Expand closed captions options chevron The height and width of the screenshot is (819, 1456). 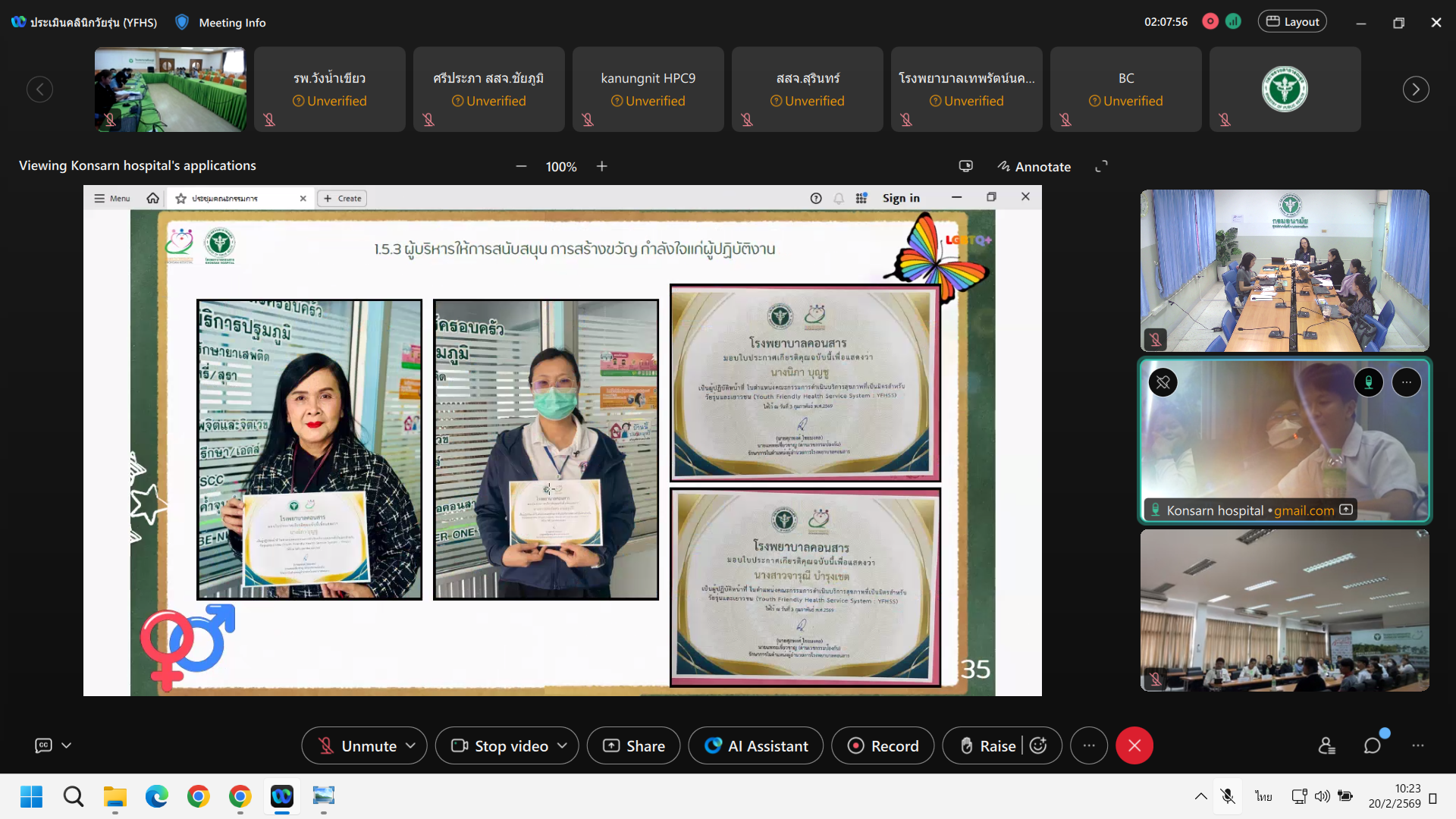pos(67,745)
